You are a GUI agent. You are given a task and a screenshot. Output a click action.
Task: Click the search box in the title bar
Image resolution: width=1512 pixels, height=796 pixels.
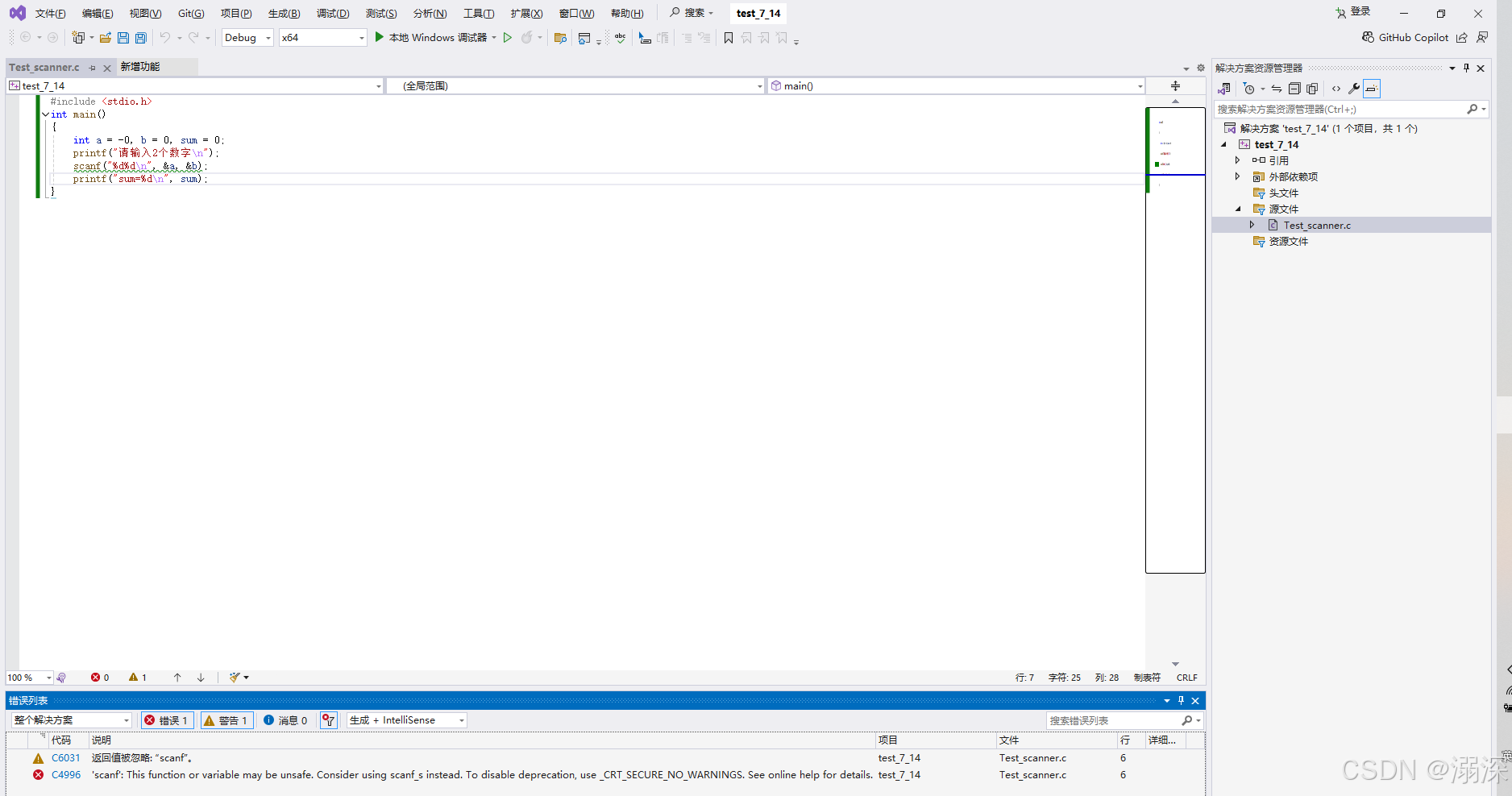692,13
